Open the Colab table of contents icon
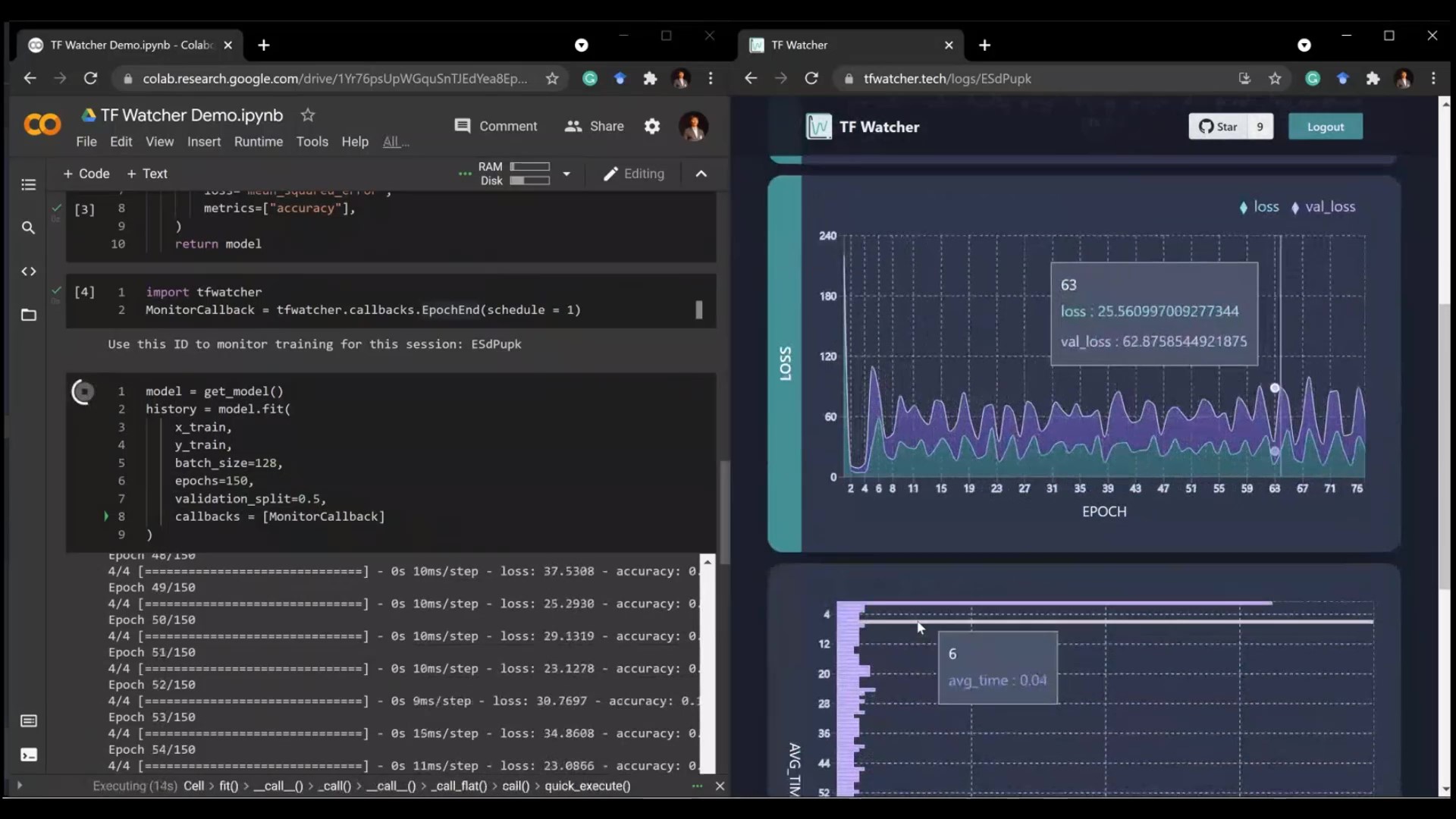 pos(29,185)
